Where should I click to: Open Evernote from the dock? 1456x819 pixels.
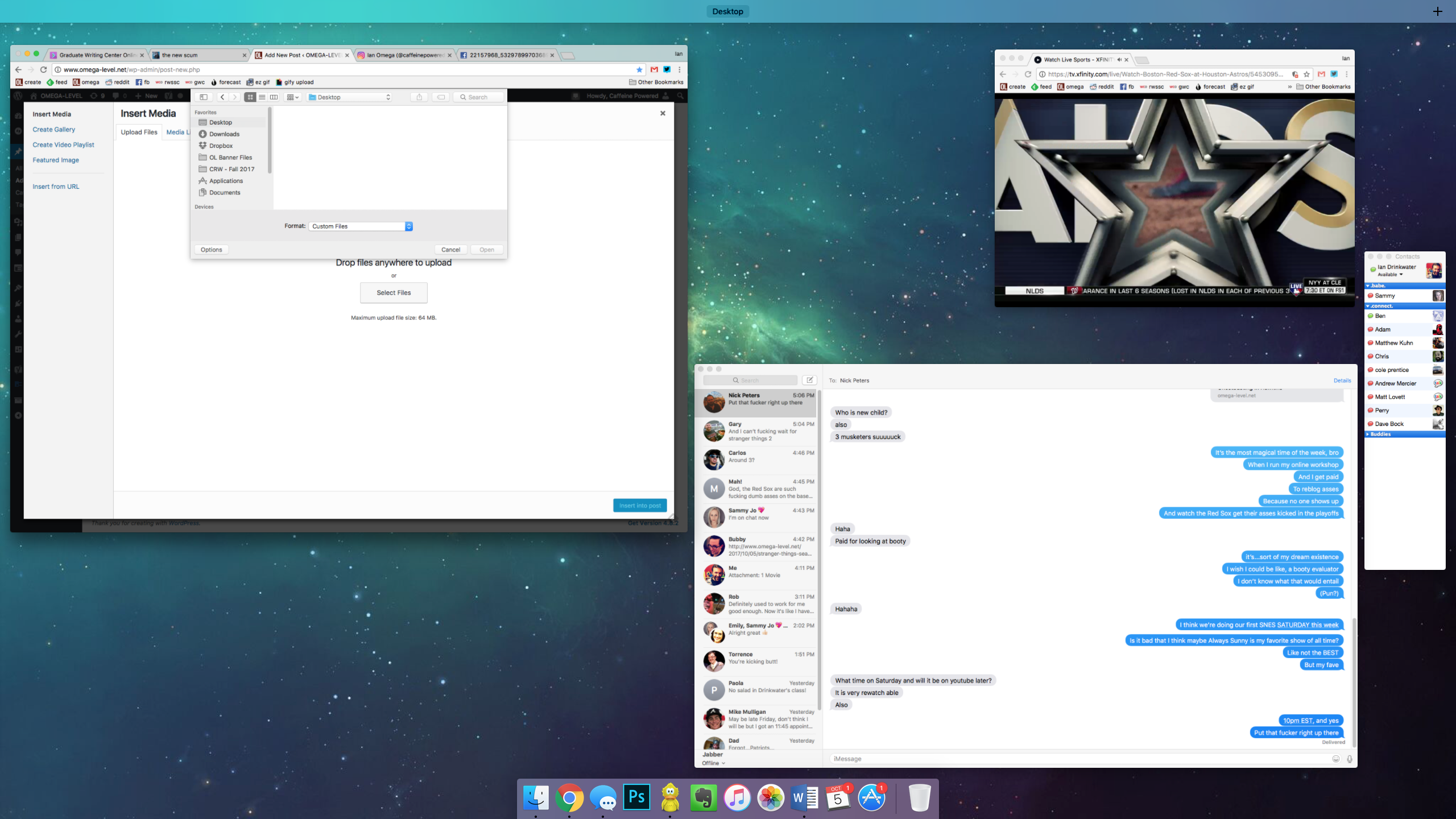pos(704,797)
